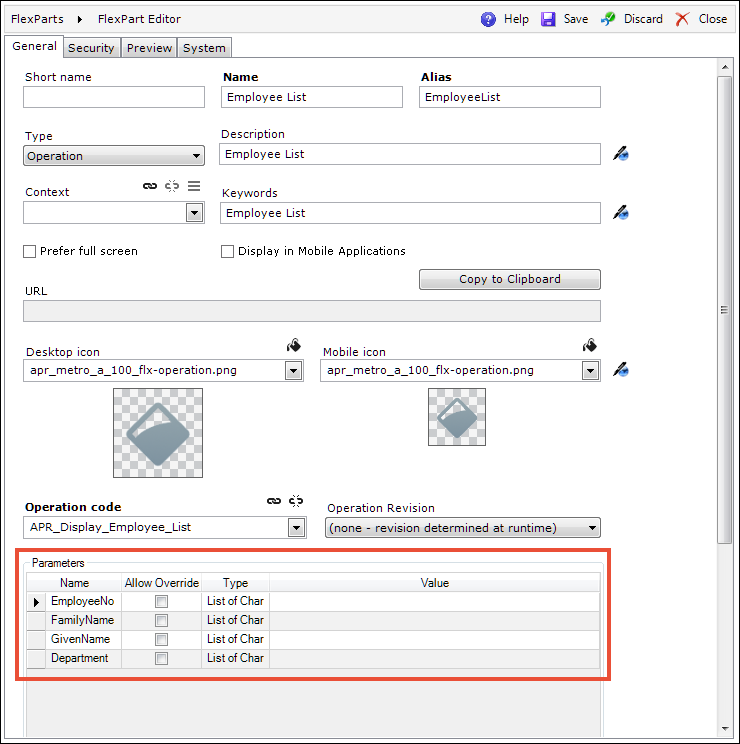Click the EmployeeNo parameter name cell
The width and height of the screenshot is (740, 744).
click(83, 601)
